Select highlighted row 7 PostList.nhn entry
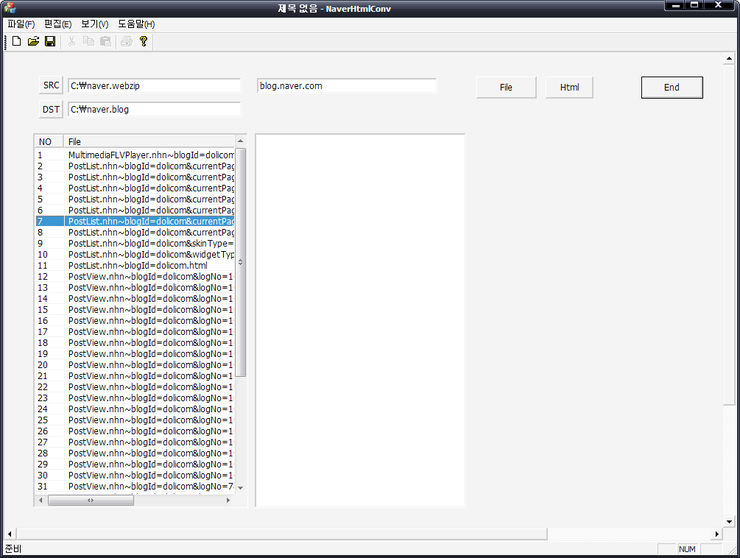This screenshot has height=558, width=740. 135,221
